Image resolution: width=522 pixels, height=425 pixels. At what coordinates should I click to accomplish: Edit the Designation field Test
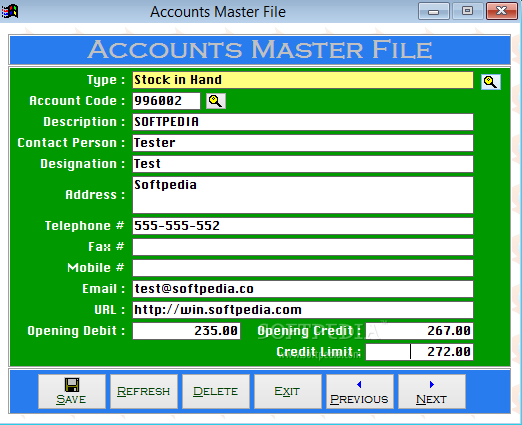point(303,164)
